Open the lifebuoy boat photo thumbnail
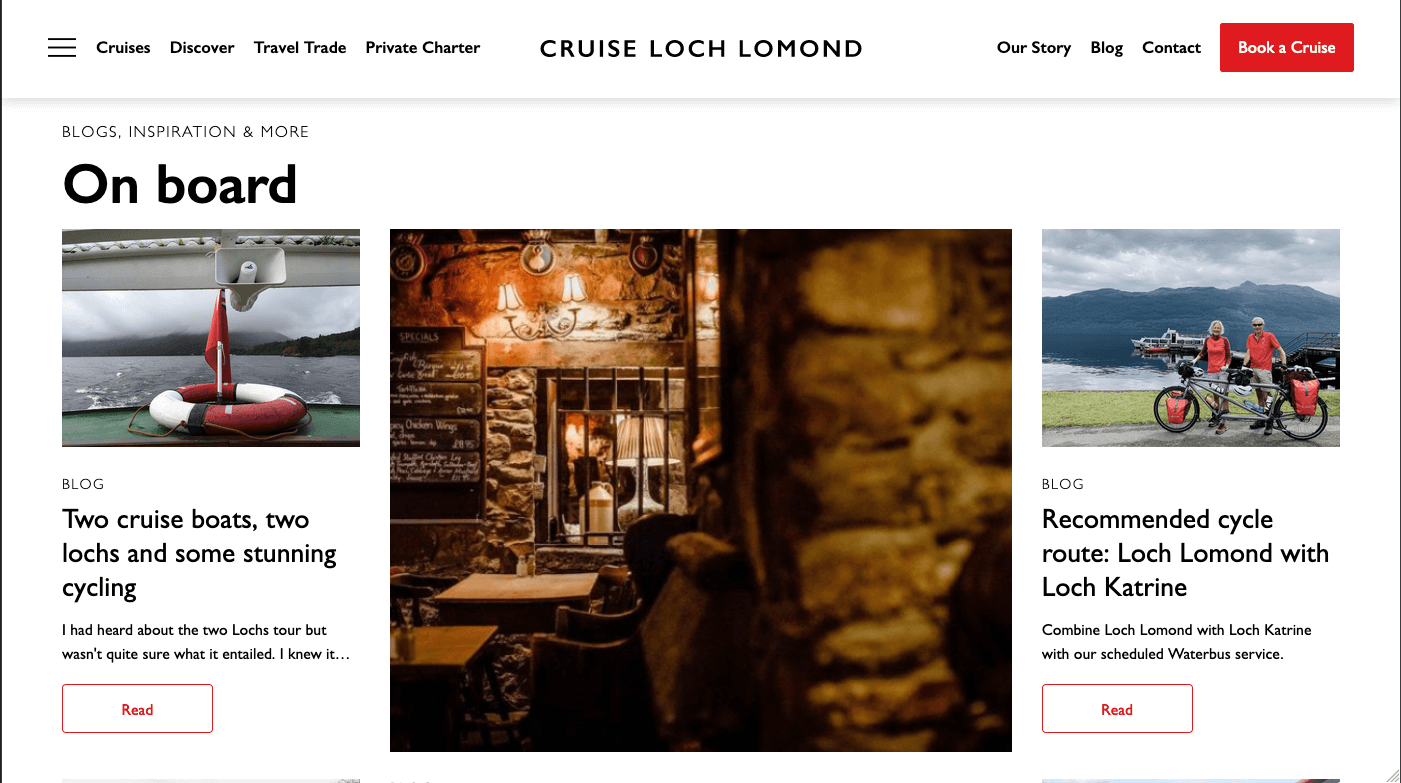Image resolution: width=1401 pixels, height=783 pixels. pos(211,338)
